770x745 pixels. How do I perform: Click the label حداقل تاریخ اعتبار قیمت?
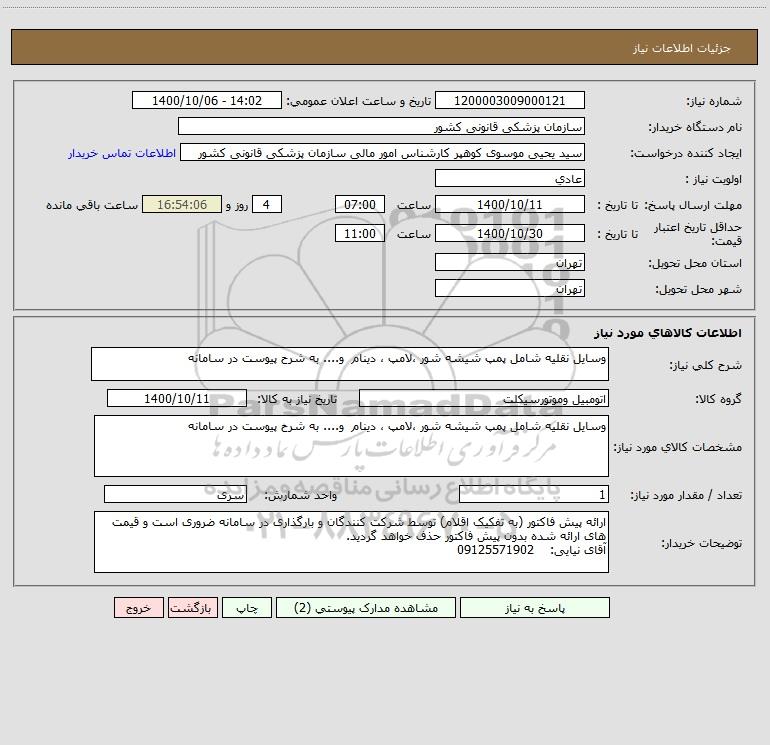point(697,234)
